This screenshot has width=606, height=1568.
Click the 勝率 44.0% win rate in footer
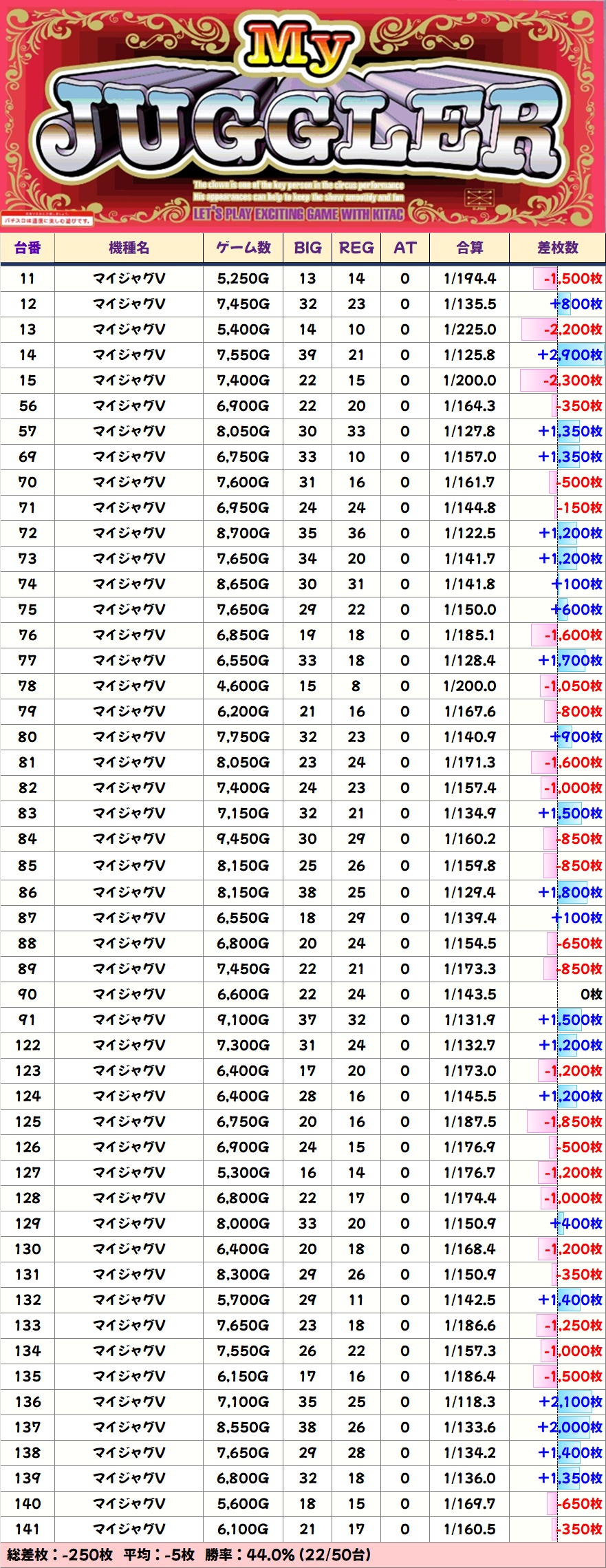288,1555
